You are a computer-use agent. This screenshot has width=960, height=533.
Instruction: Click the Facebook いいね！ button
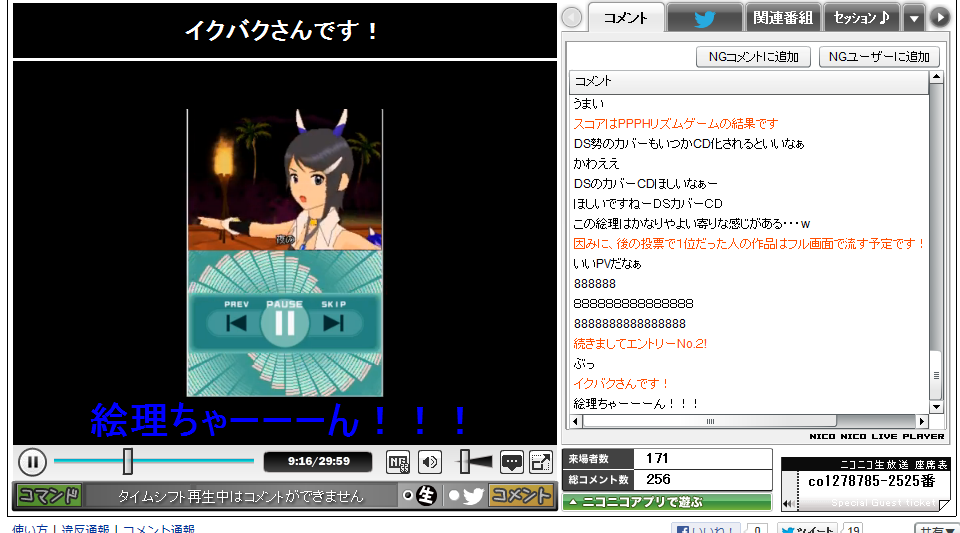pos(706,529)
